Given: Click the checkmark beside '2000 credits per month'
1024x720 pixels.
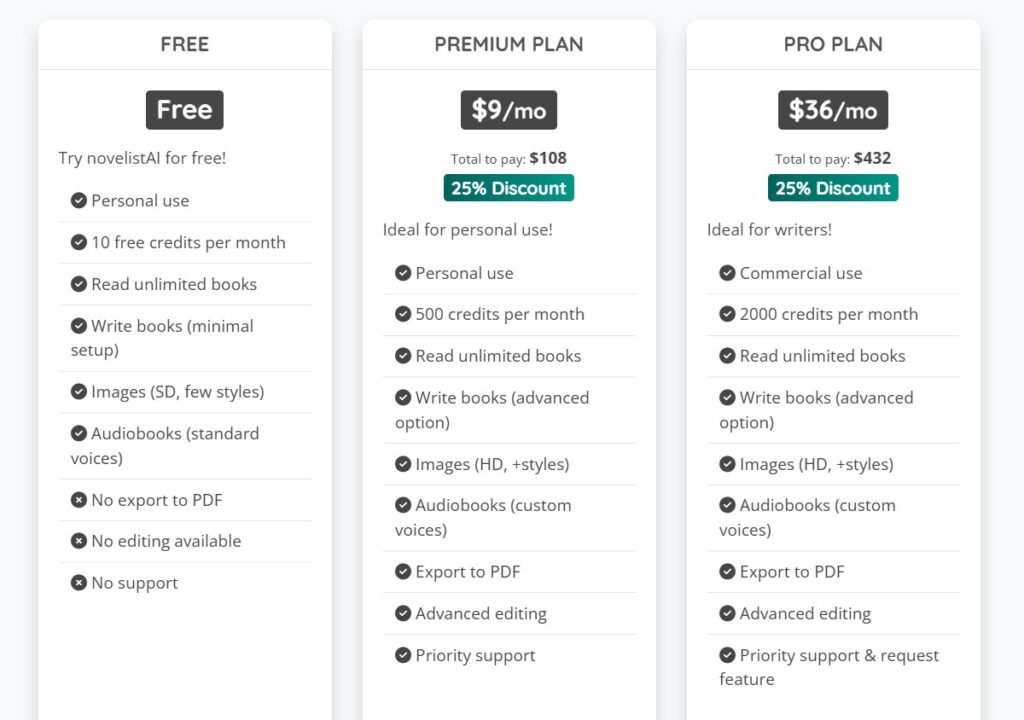Looking at the screenshot, I should click(x=727, y=314).
